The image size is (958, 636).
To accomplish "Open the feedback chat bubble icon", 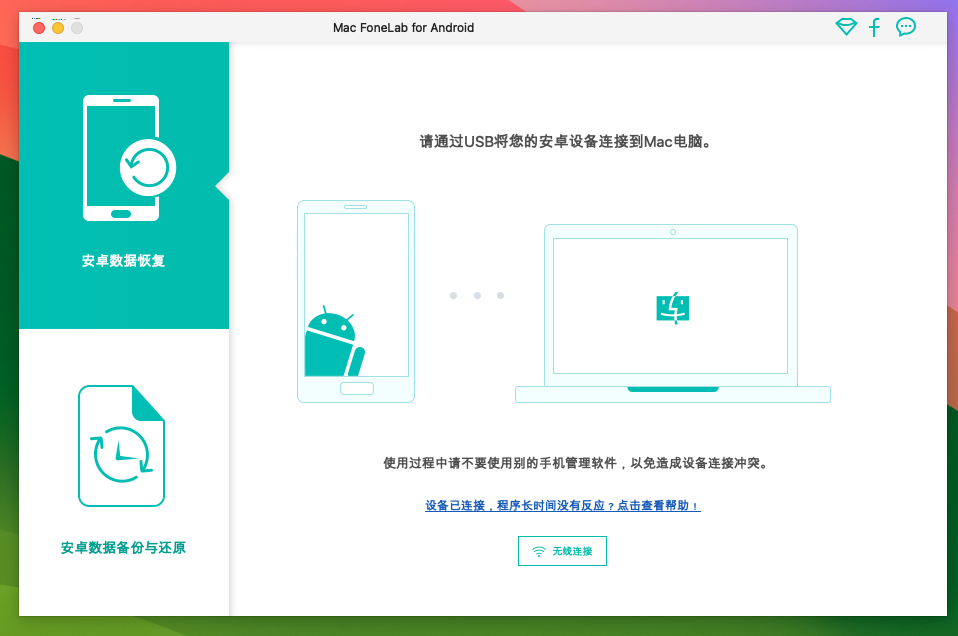I will pyautogui.click(x=905, y=27).
